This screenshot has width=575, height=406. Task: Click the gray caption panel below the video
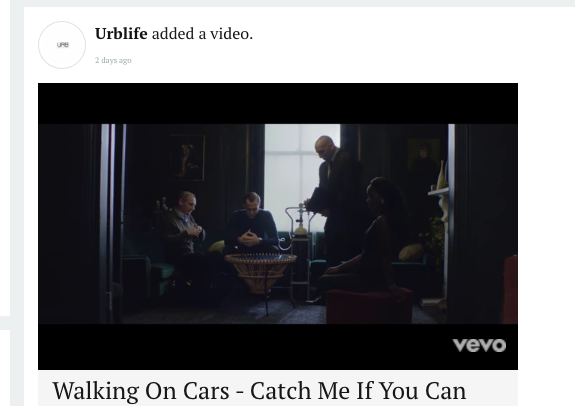(x=278, y=388)
